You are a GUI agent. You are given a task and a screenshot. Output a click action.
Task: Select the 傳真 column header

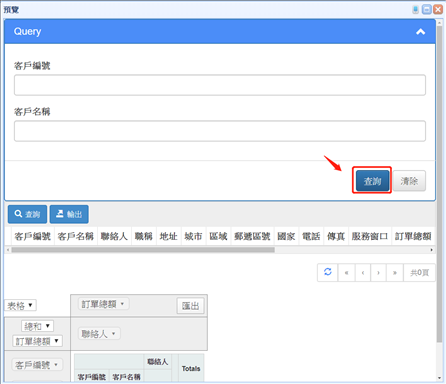(x=336, y=236)
